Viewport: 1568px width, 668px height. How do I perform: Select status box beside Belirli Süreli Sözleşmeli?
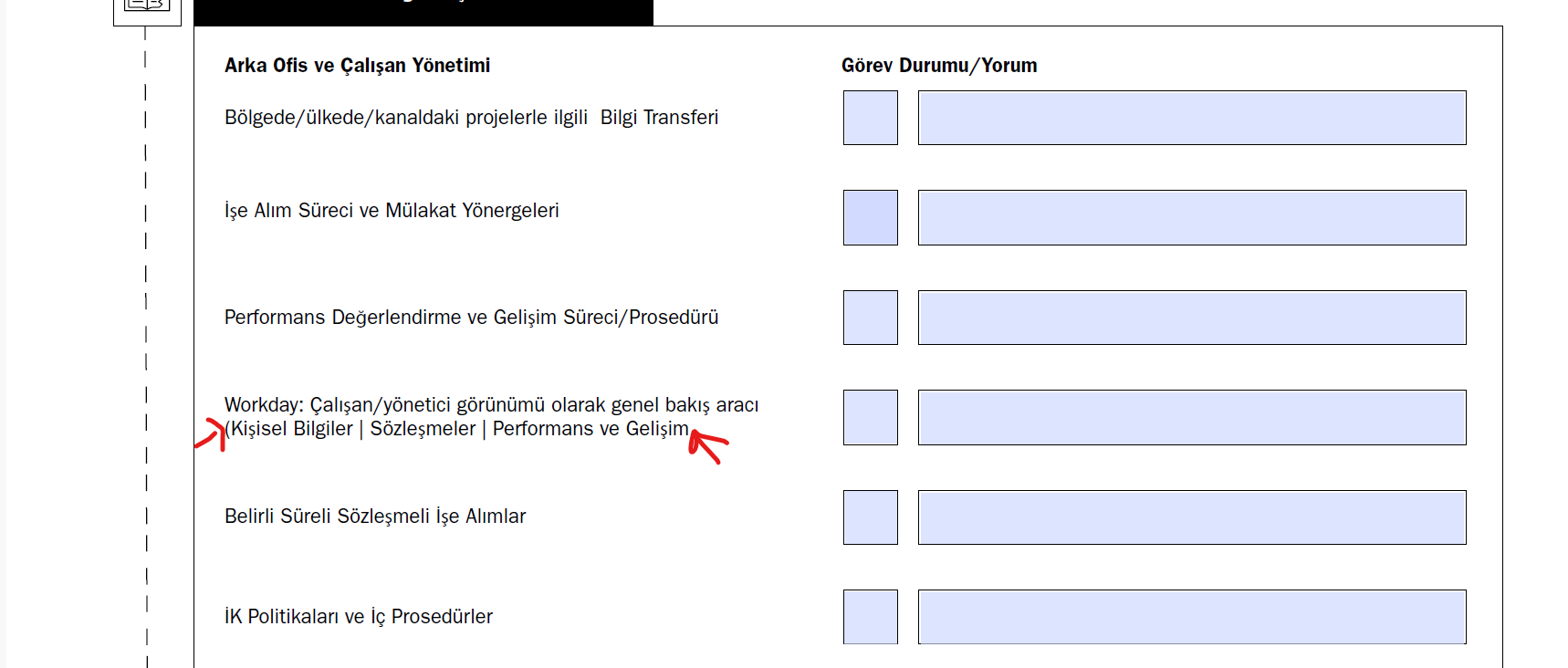871,517
